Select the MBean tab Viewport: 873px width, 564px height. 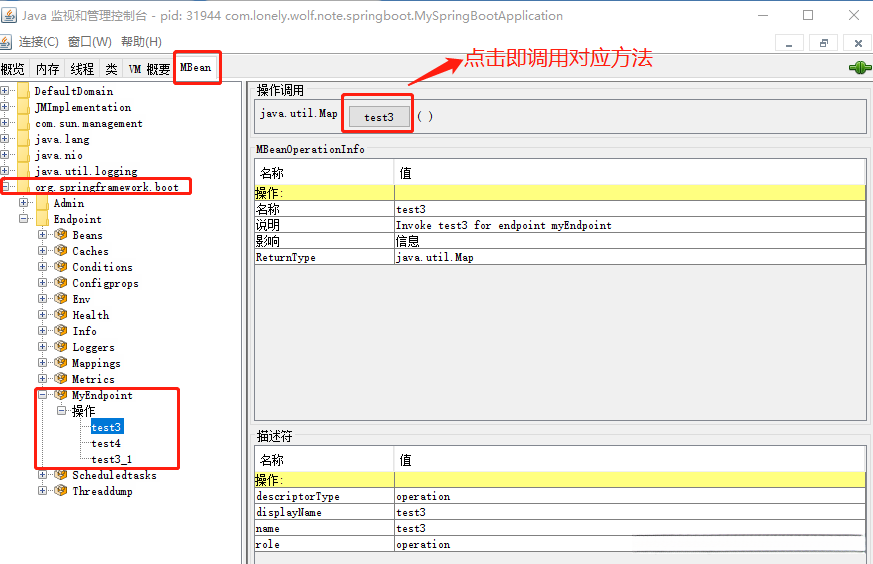[x=196, y=67]
